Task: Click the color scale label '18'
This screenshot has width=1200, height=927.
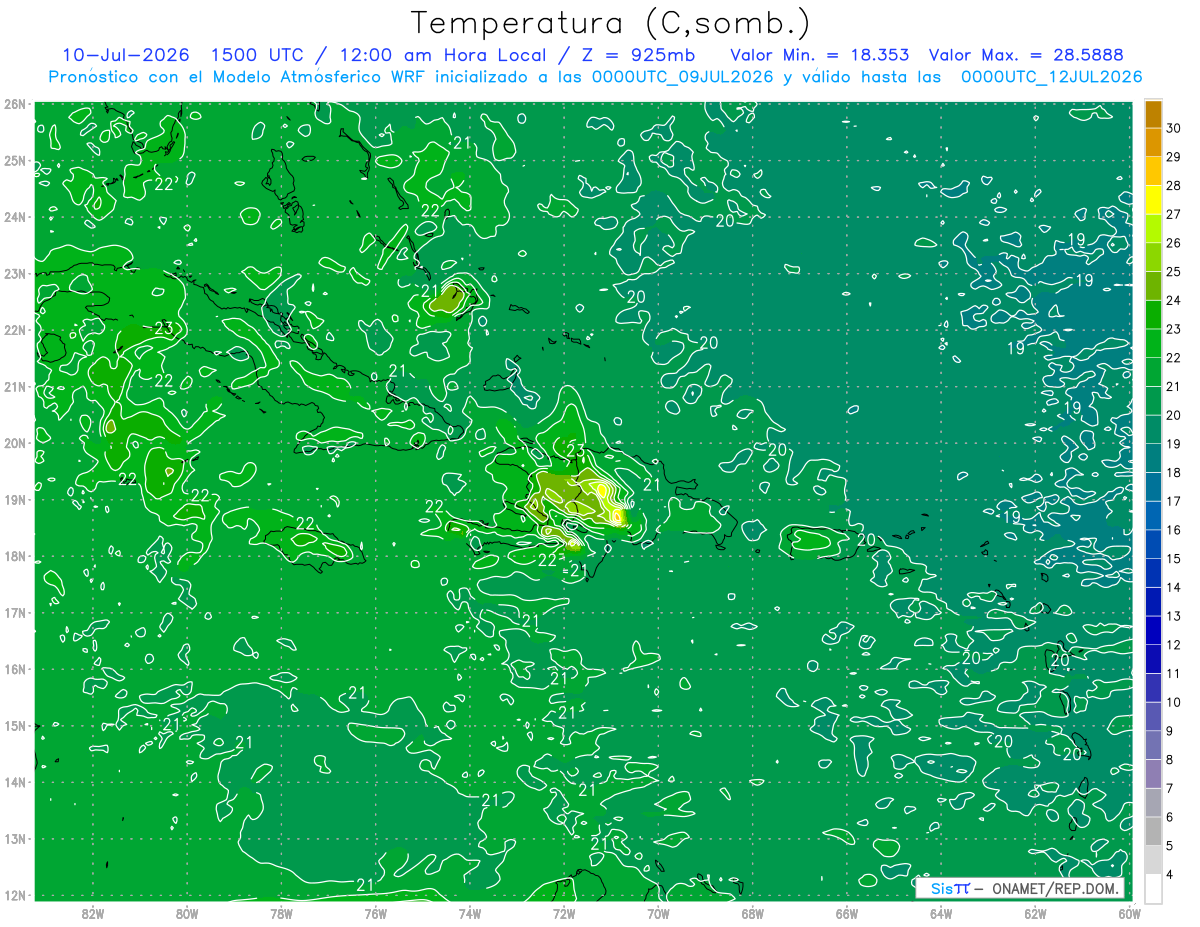Action: (1174, 473)
